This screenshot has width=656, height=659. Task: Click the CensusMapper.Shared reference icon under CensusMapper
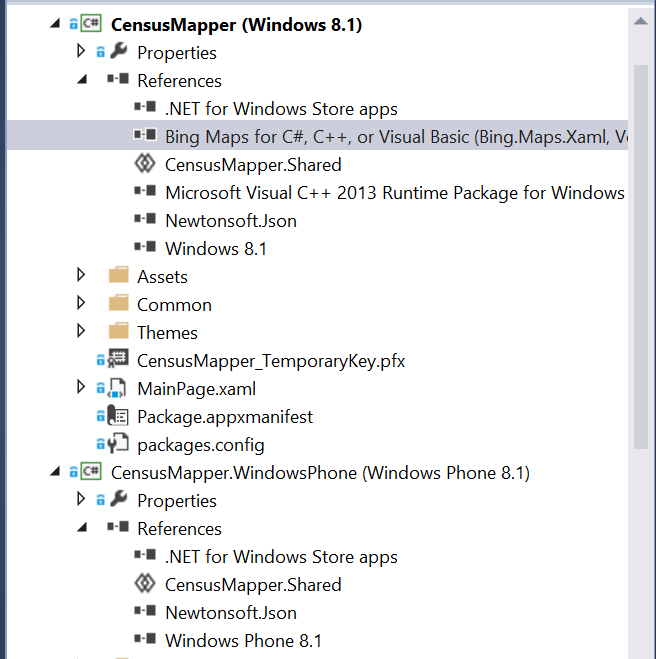(144, 165)
